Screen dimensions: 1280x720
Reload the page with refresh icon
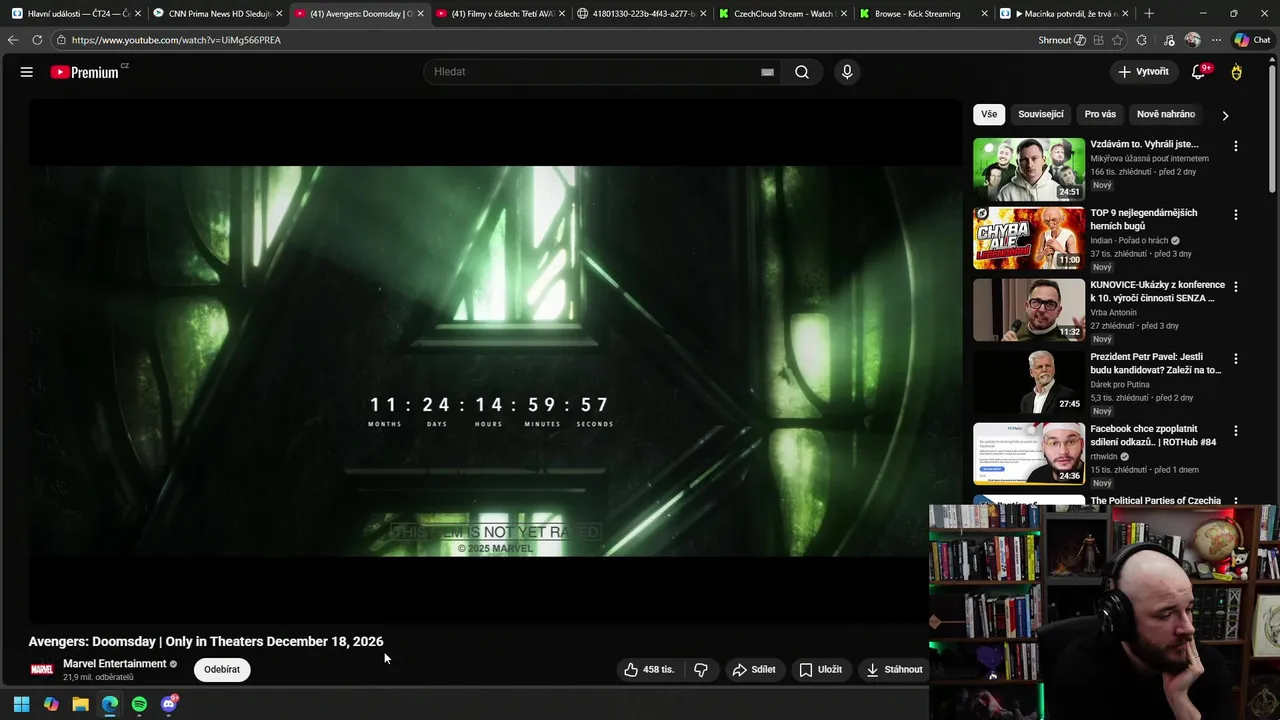37,40
